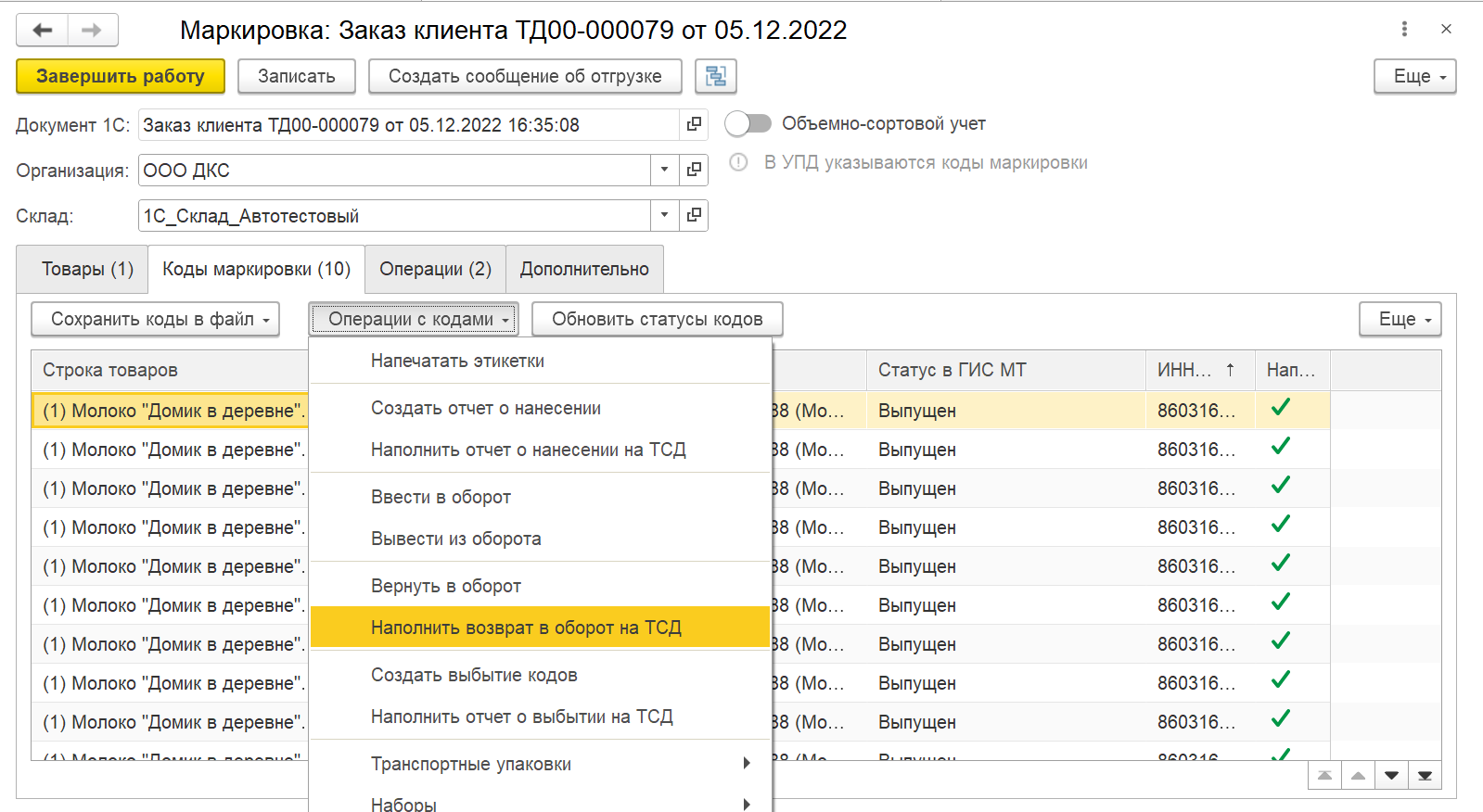Open the Документ 1С linked document icon

pos(694,124)
